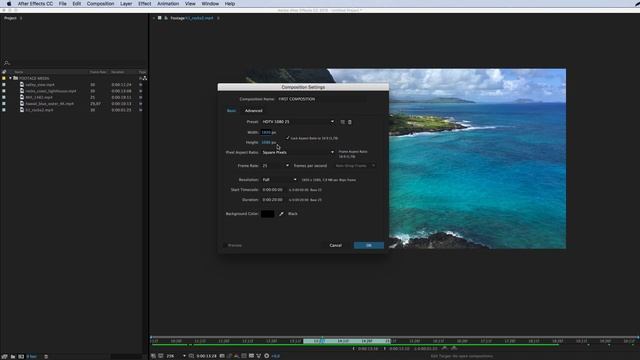Click the footage timeline ruler in/out range
This screenshot has width=640, height=360.
[x=346, y=341]
